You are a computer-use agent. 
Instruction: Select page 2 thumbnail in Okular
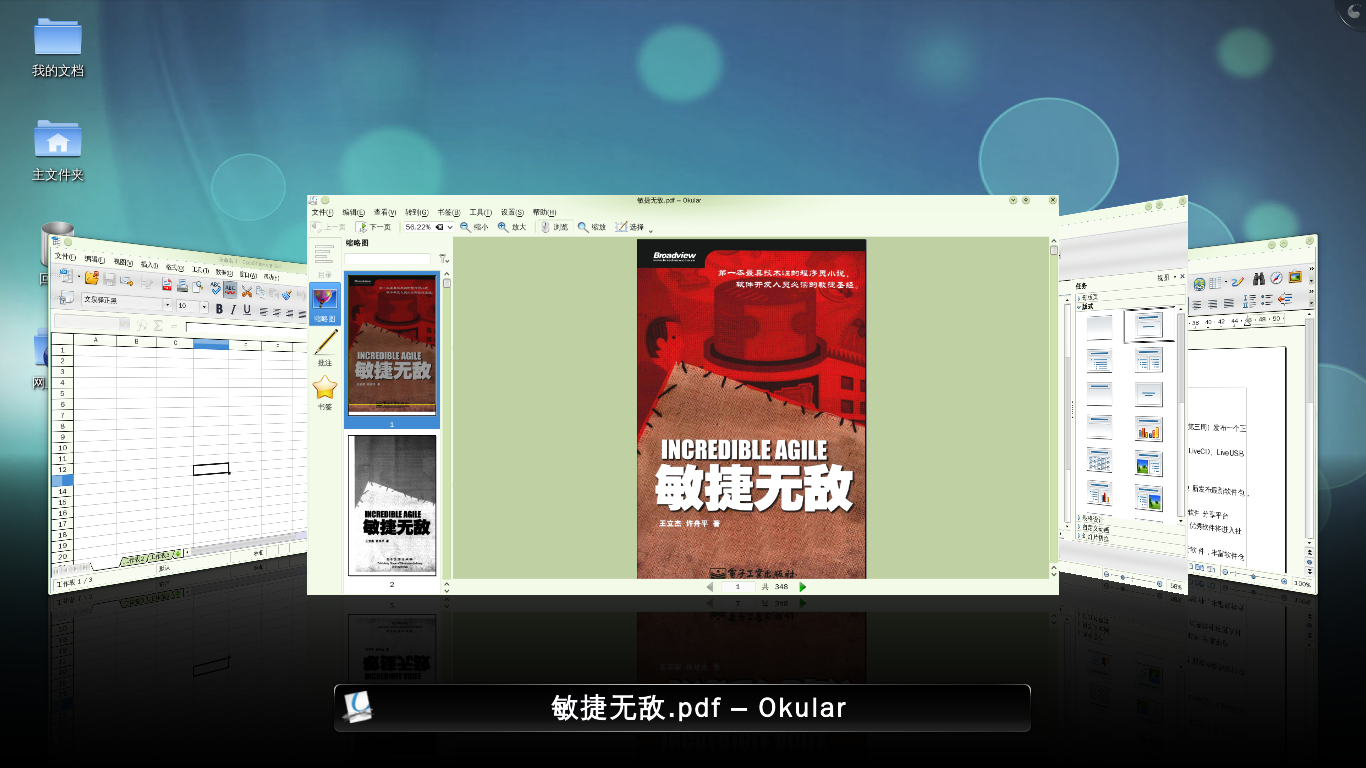392,505
